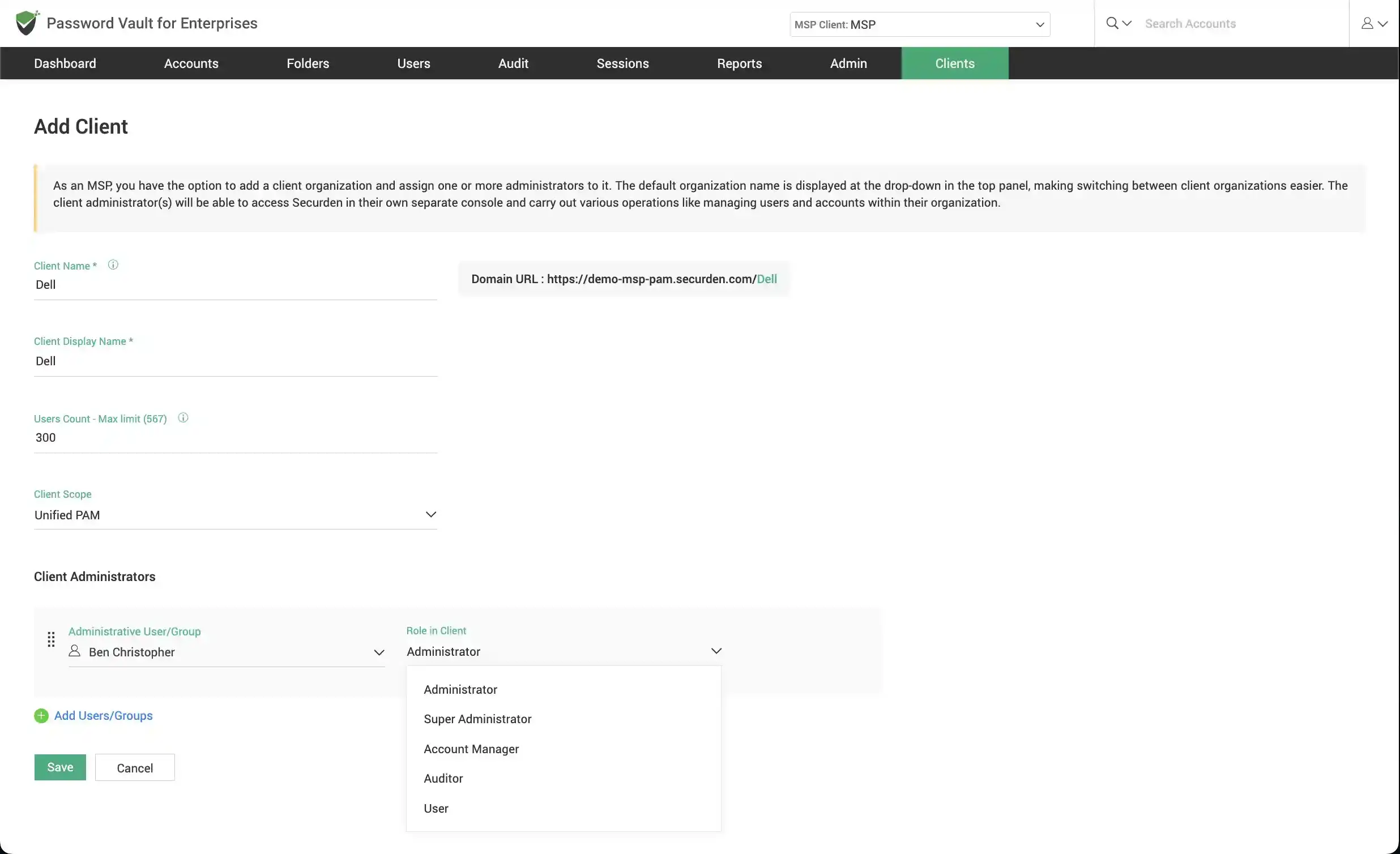Click the info icon next to Users Count
Screen dimensions: 1400x854
tap(183, 417)
